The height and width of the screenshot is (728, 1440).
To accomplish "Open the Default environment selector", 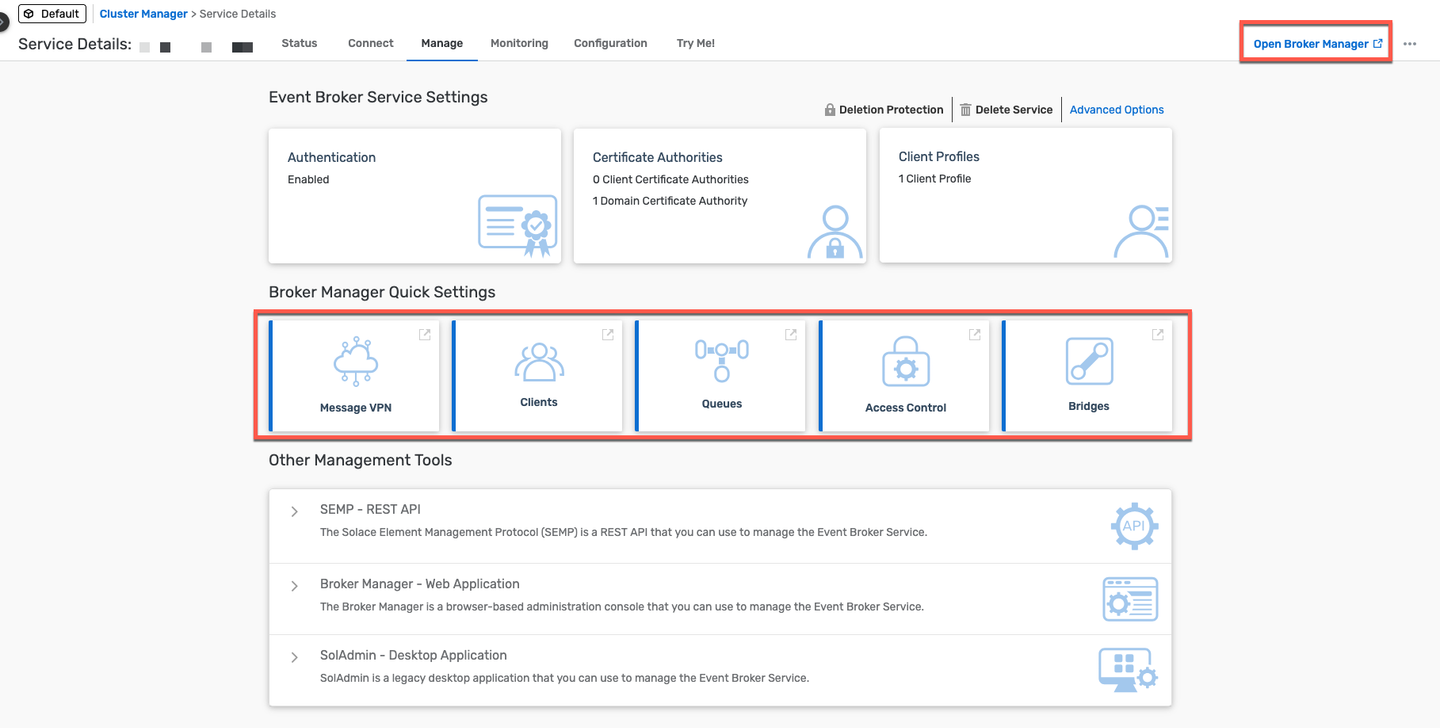I will point(52,14).
